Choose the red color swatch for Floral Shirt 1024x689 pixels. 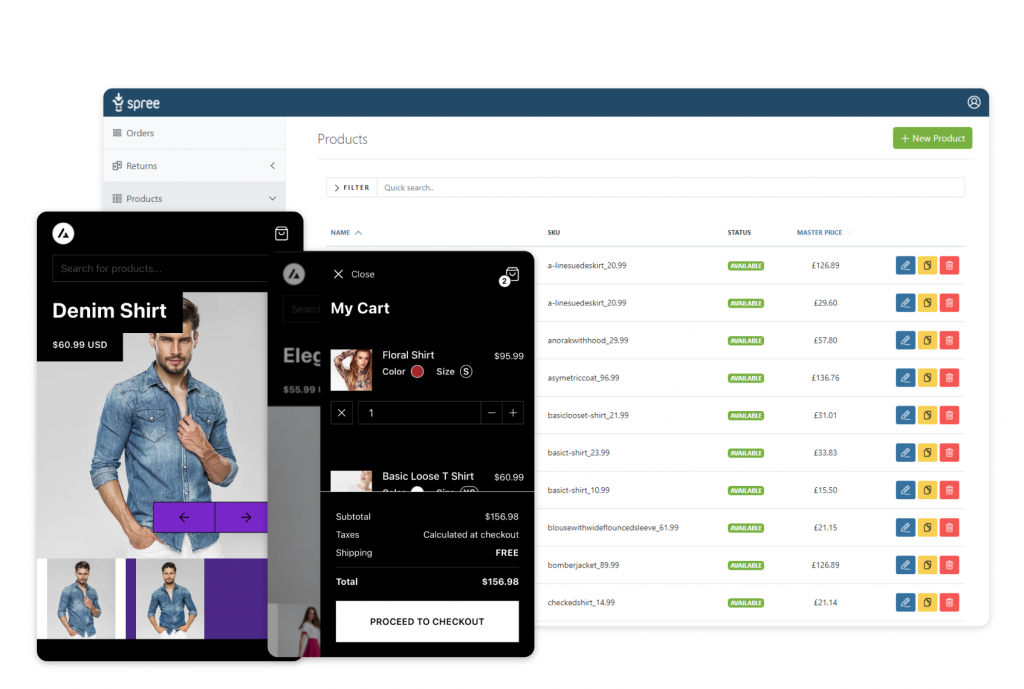tap(417, 372)
